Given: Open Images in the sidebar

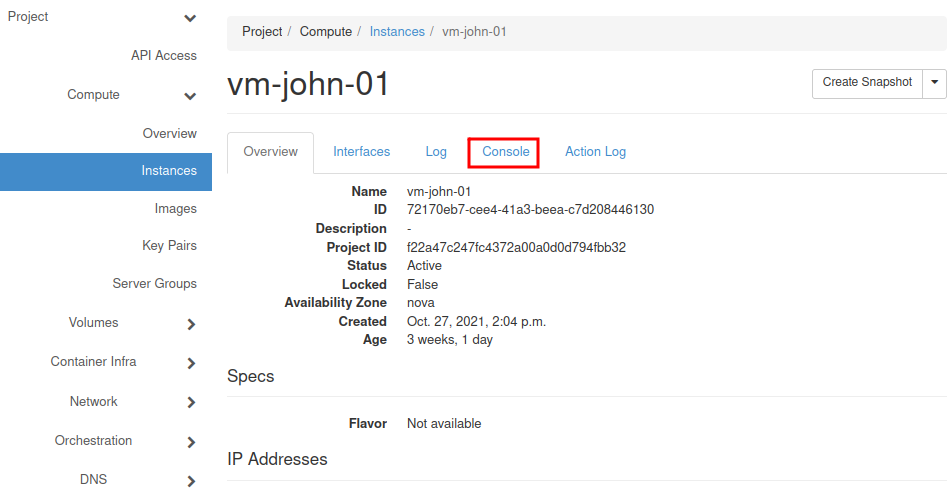Looking at the screenshot, I should 175,209.
